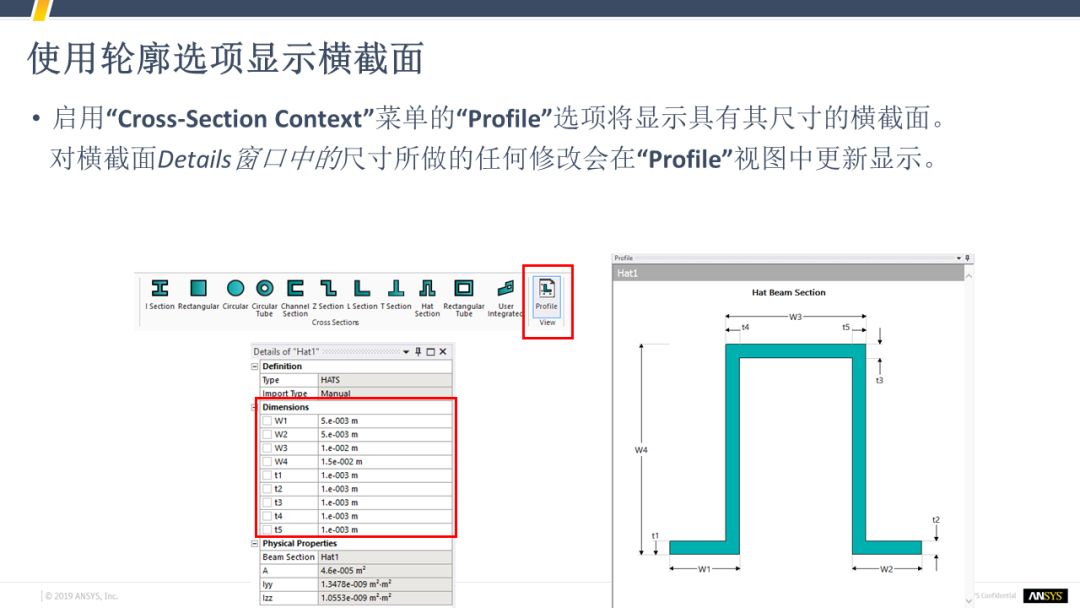Viewport: 1080px width, 608px height.
Task: Select the area A value 4.6e-005 m²
Action: 385,570
